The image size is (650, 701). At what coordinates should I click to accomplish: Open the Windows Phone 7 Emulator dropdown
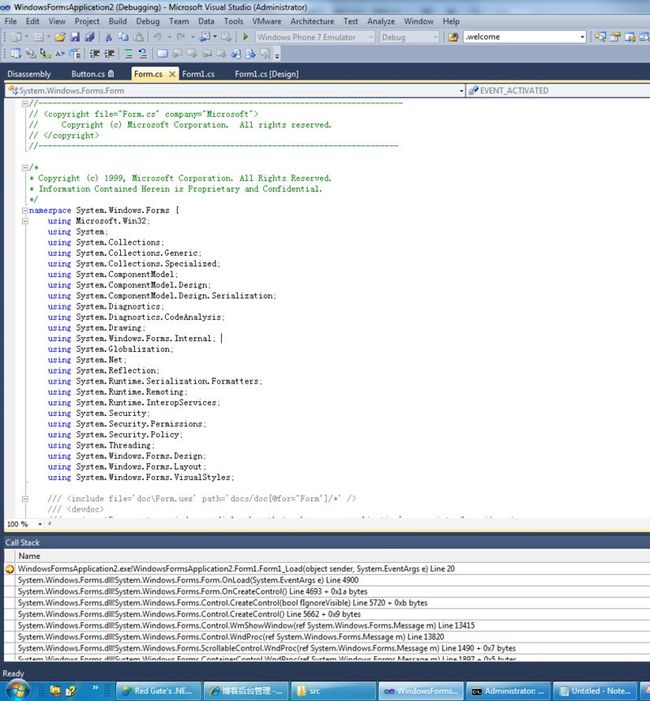(x=371, y=37)
